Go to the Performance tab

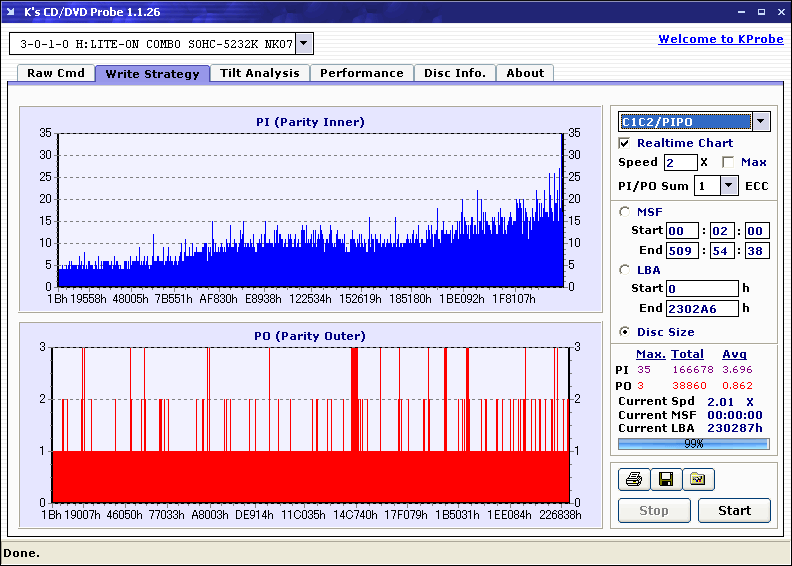pos(362,73)
